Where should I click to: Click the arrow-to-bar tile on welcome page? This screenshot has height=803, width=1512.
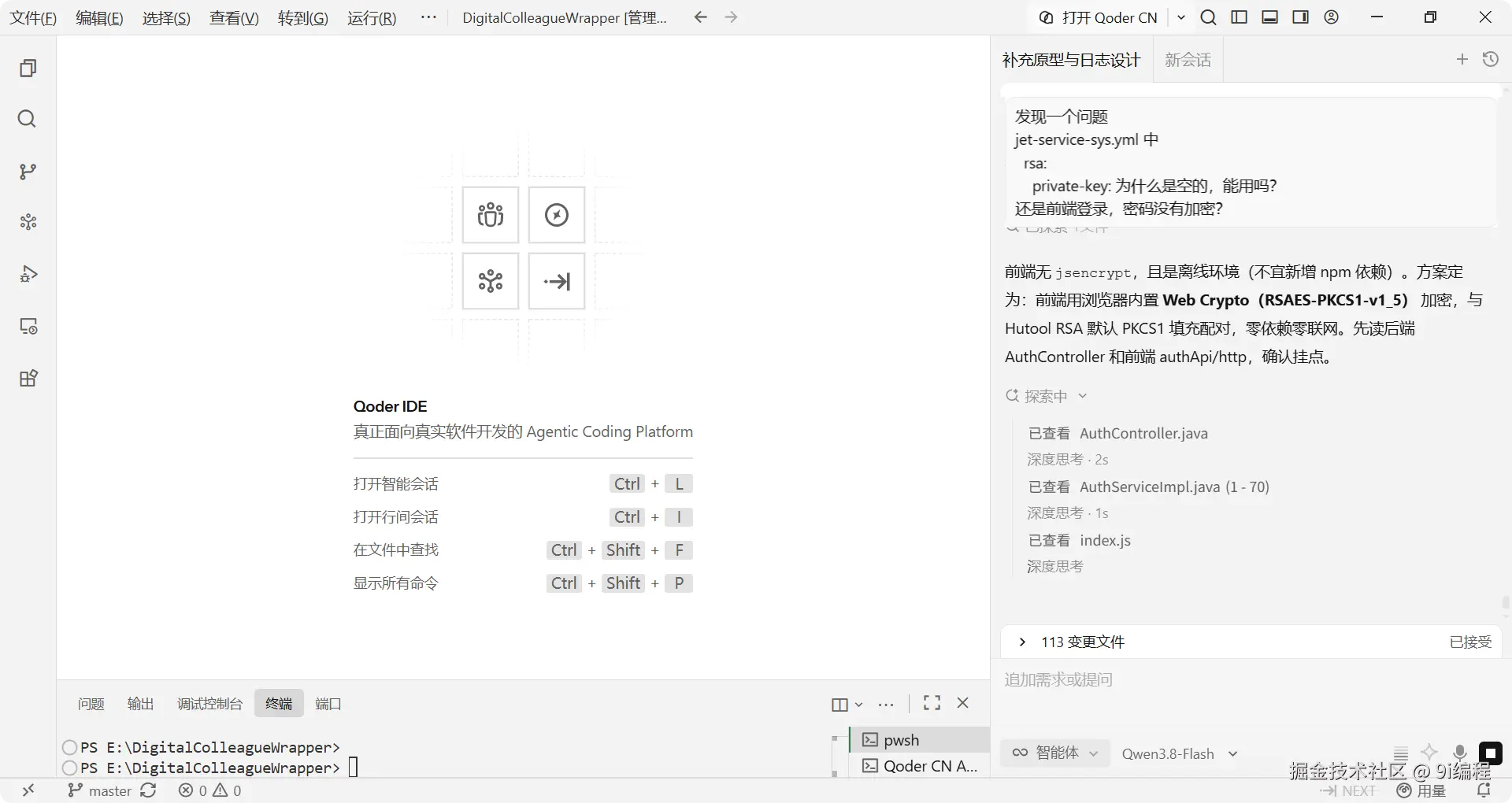pyautogui.click(x=557, y=281)
